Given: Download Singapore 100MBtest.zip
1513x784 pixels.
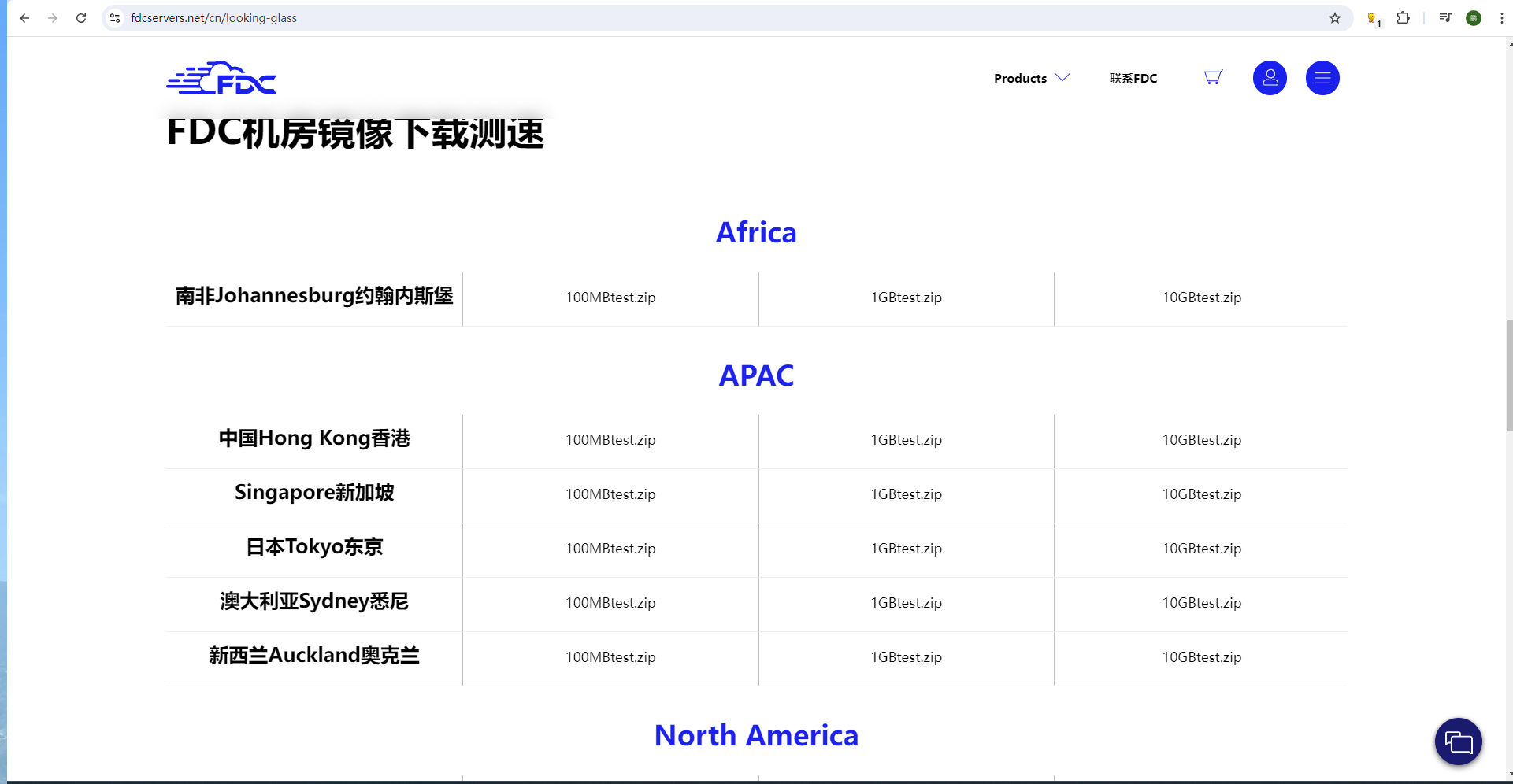Looking at the screenshot, I should coord(610,494).
